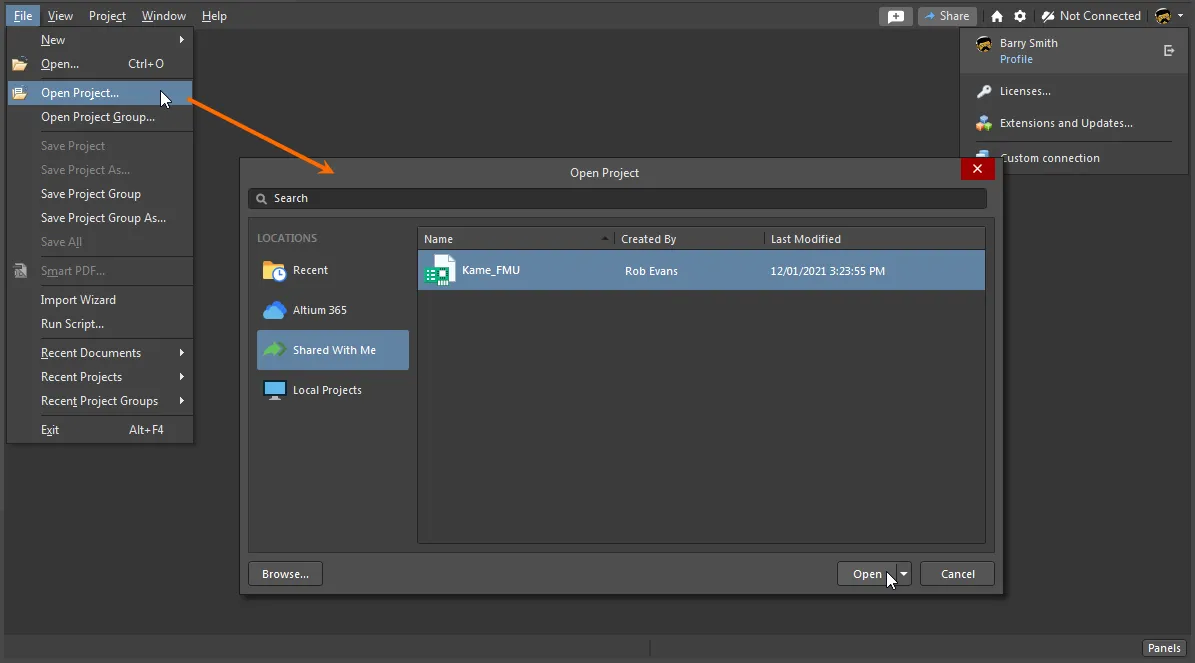Expand the Recent Projects submenu
This screenshot has width=1195, height=663.
(181, 377)
